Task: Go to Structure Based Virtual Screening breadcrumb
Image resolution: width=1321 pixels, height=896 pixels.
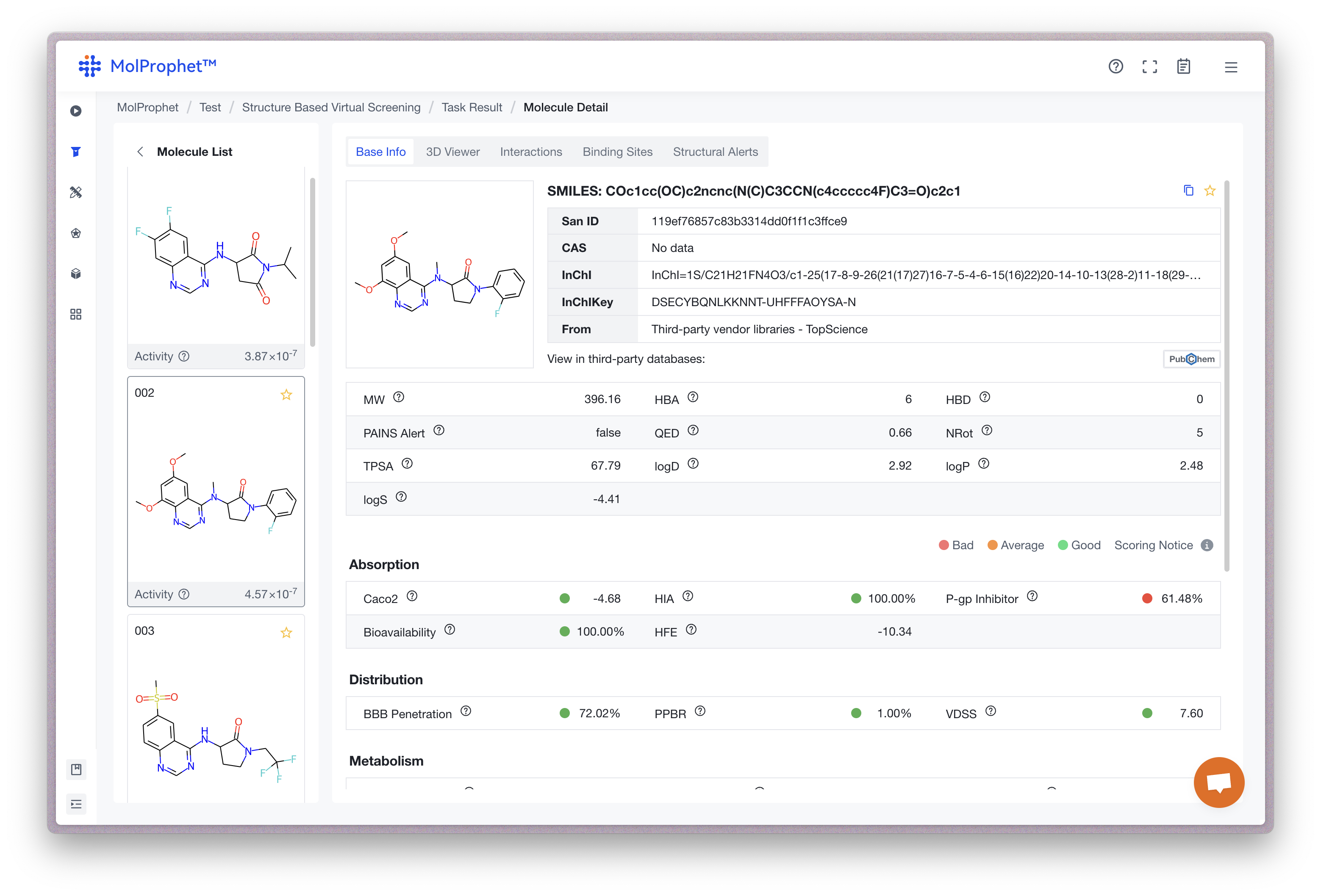Action: point(331,108)
